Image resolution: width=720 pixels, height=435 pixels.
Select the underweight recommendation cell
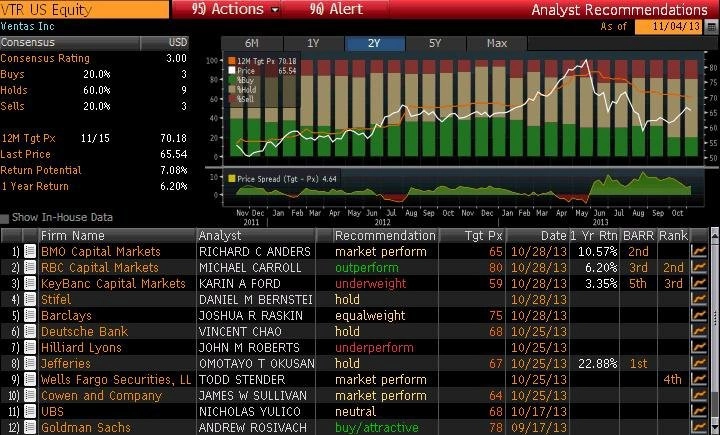(371, 283)
